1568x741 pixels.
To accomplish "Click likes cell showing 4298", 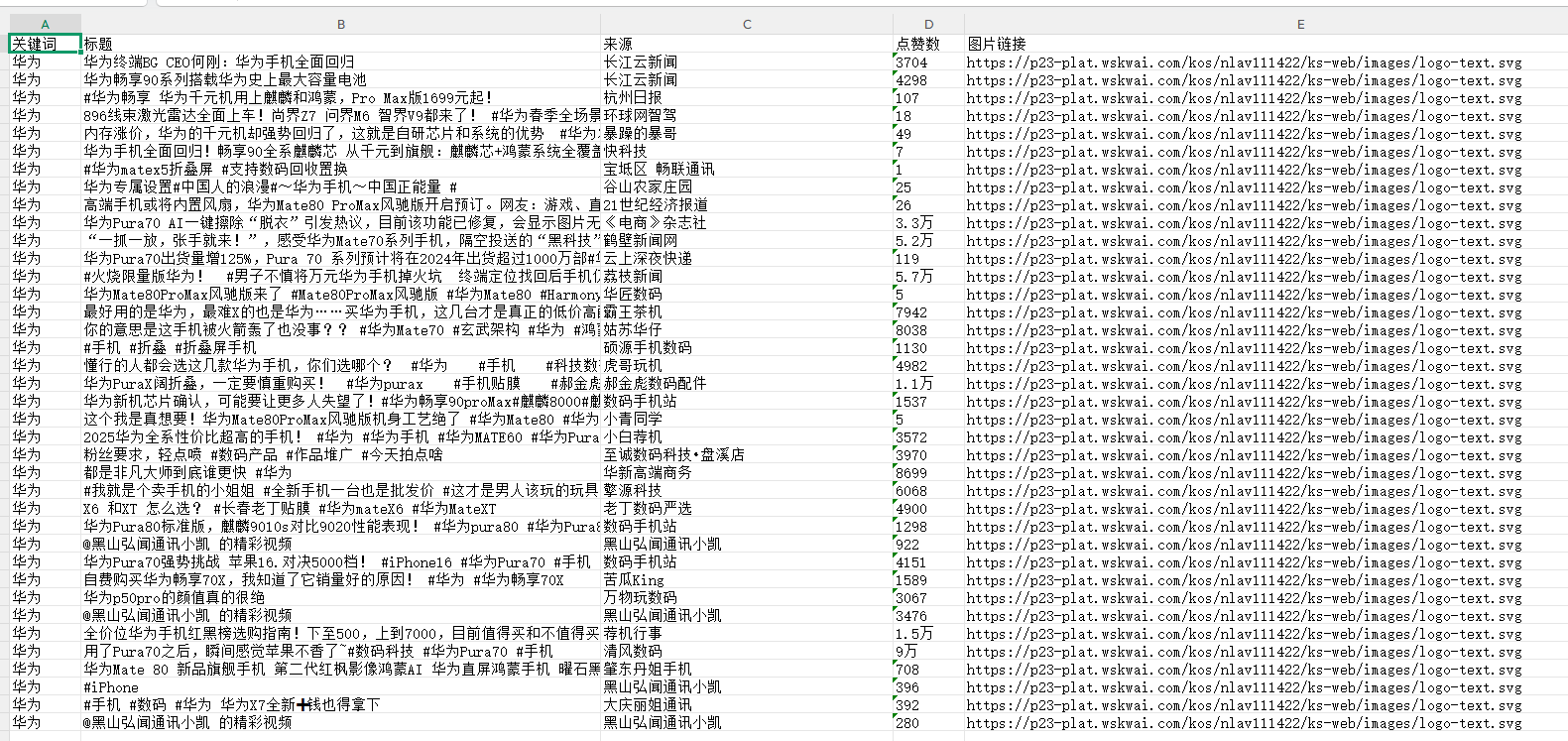I will pos(928,79).
